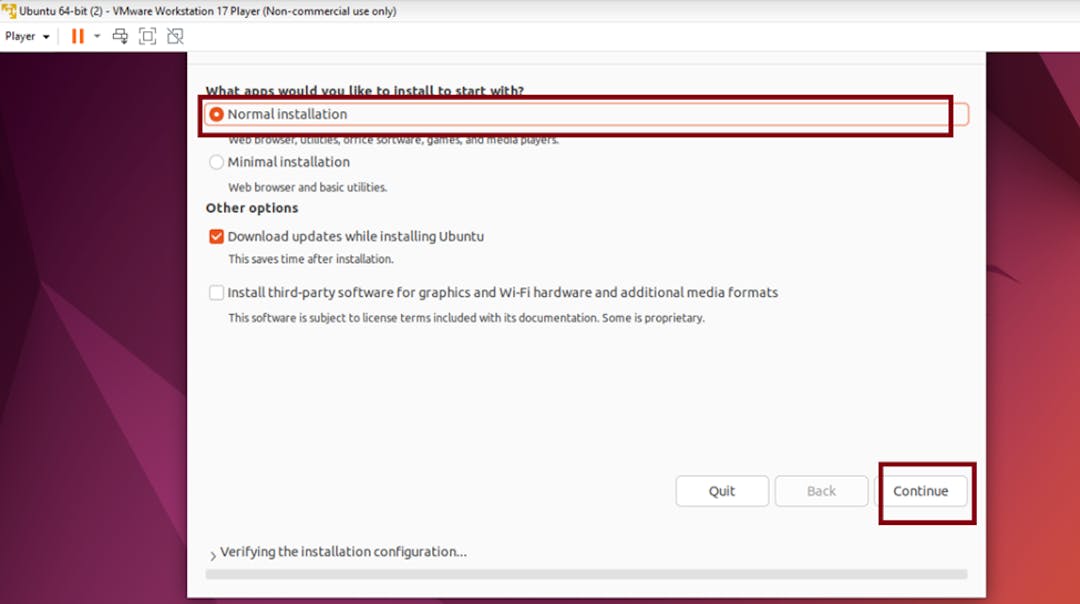Click the arrow next to Player
This screenshot has height=604, width=1080.
pyautogui.click(x=44, y=36)
